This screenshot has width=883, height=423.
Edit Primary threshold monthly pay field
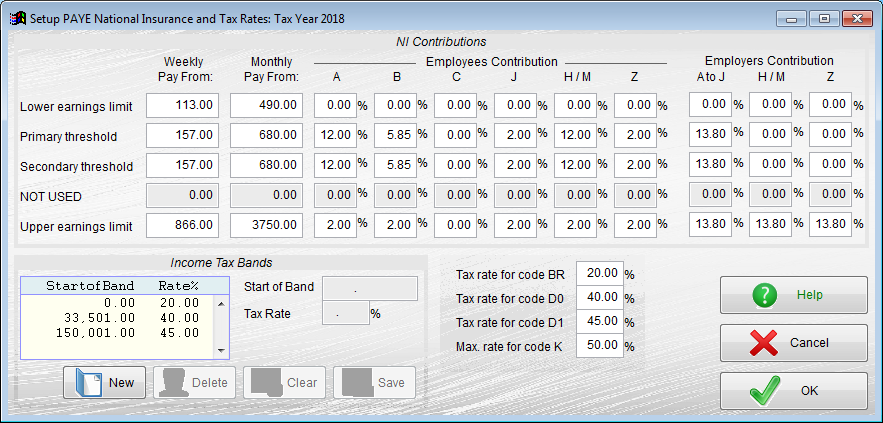click(266, 135)
